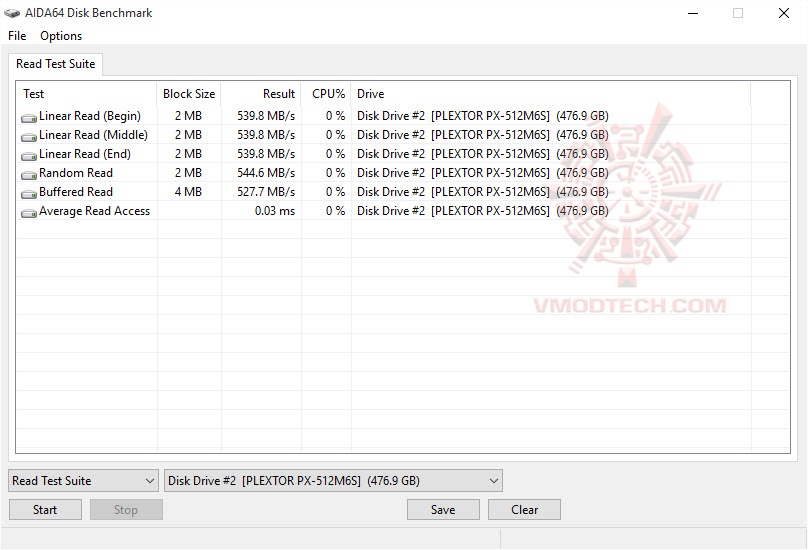Click drive icon beside Random Read
Viewport: 808px width, 550px height.
coord(29,175)
